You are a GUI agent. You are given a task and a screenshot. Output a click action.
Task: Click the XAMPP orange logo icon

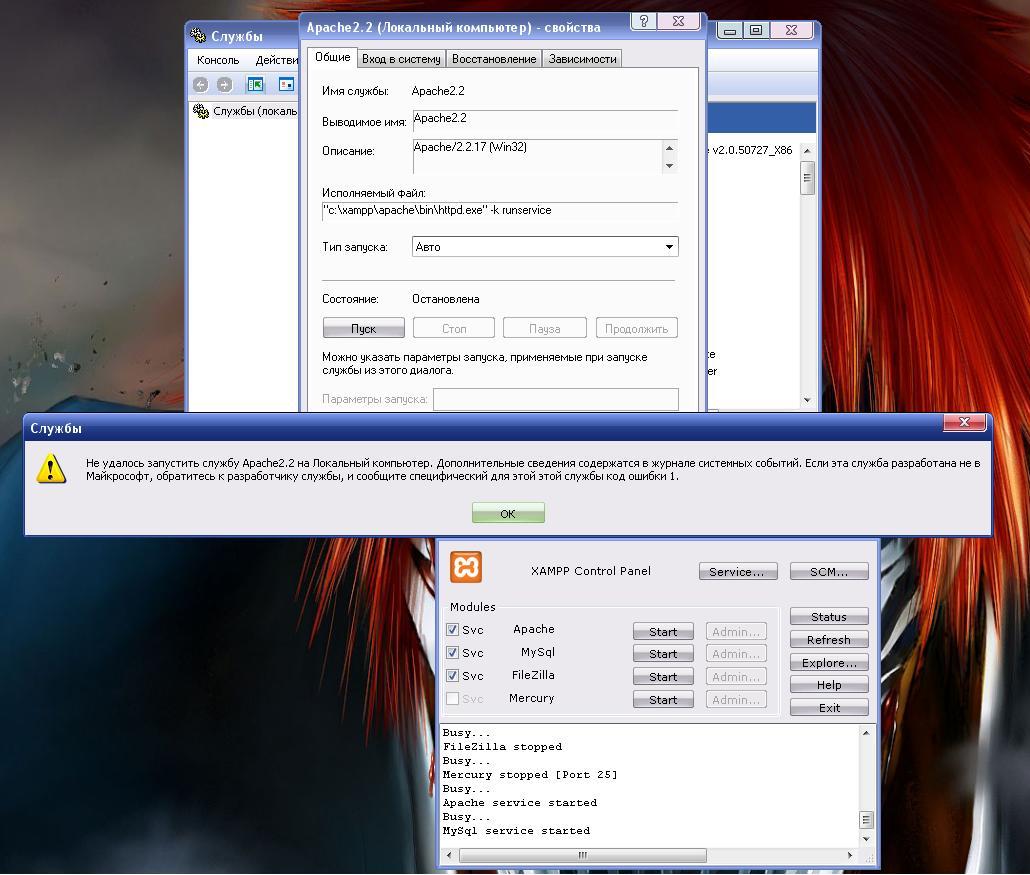[466, 567]
